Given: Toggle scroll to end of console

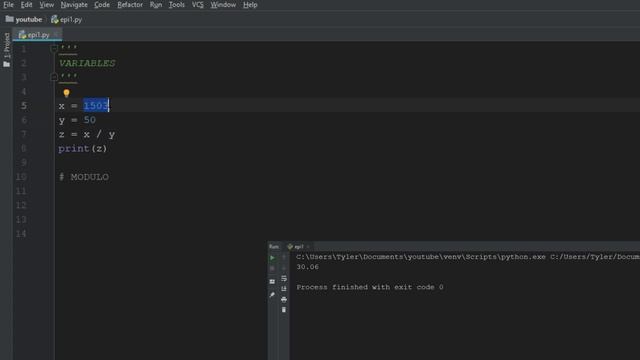Looking at the screenshot, I should coord(284,289).
